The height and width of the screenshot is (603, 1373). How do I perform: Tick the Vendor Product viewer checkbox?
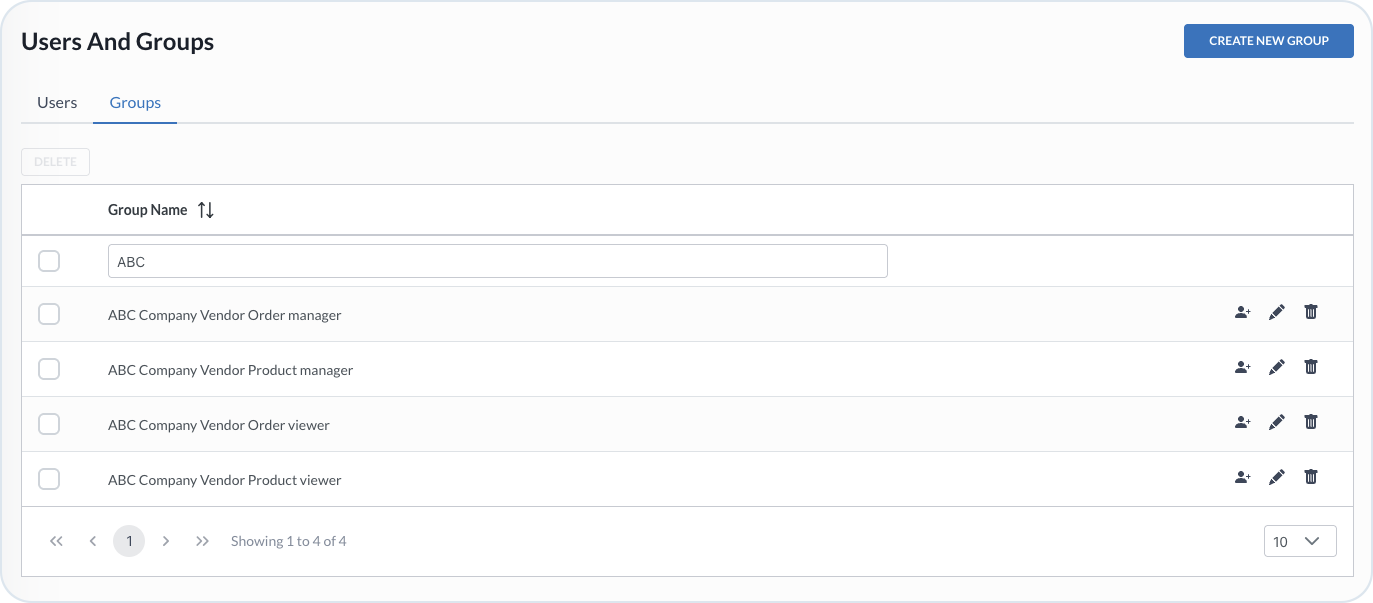pos(49,479)
